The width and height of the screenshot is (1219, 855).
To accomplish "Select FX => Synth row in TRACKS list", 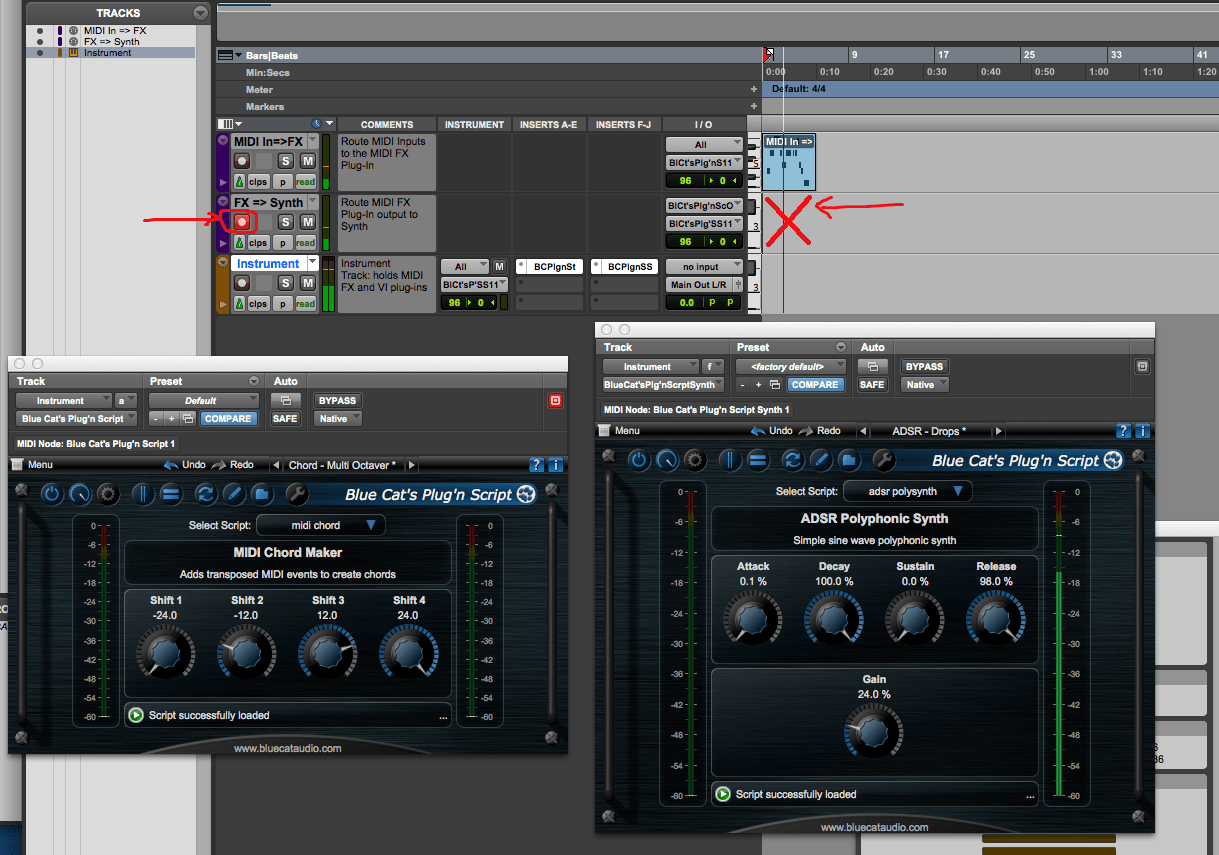I will click(111, 41).
